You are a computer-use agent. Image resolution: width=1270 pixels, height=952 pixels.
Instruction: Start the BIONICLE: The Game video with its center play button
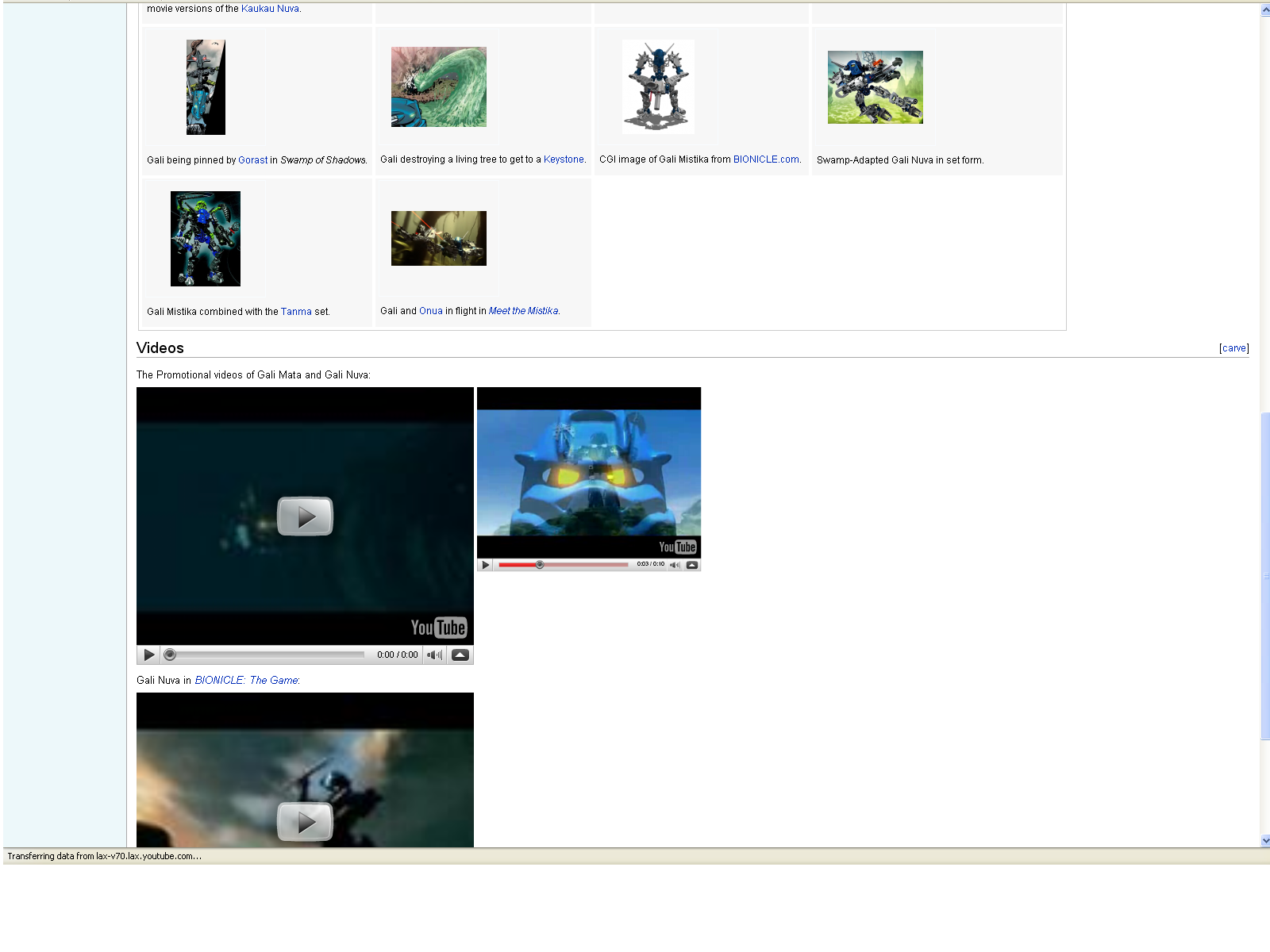coord(305,822)
